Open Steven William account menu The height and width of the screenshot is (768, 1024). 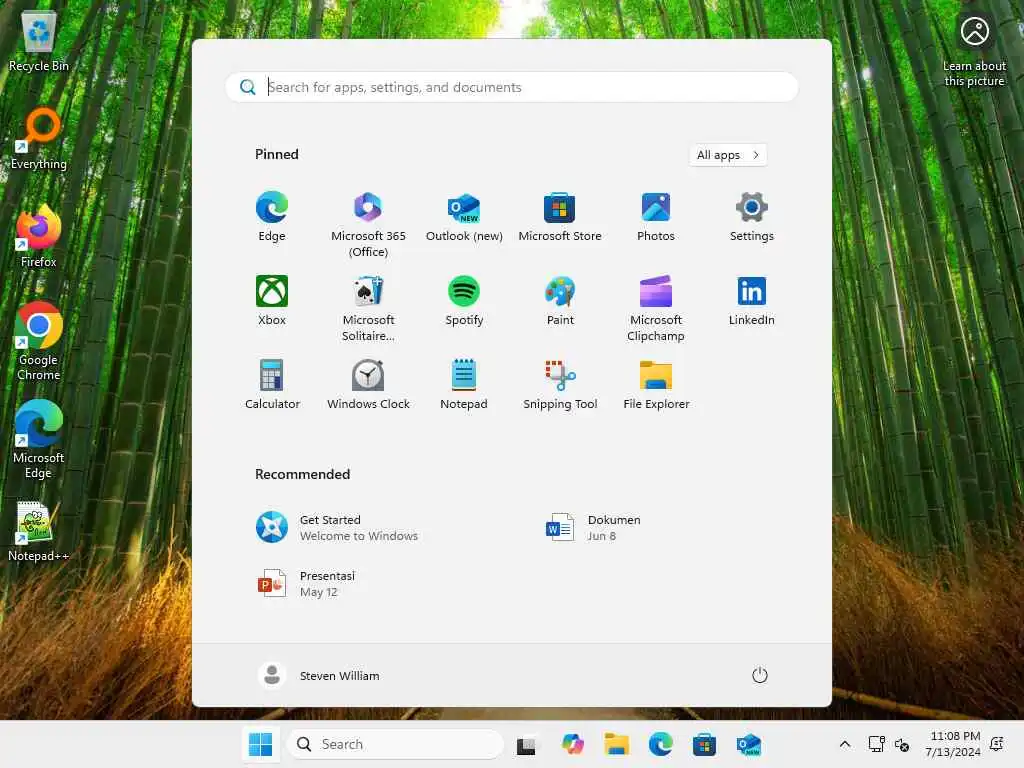click(x=319, y=675)
